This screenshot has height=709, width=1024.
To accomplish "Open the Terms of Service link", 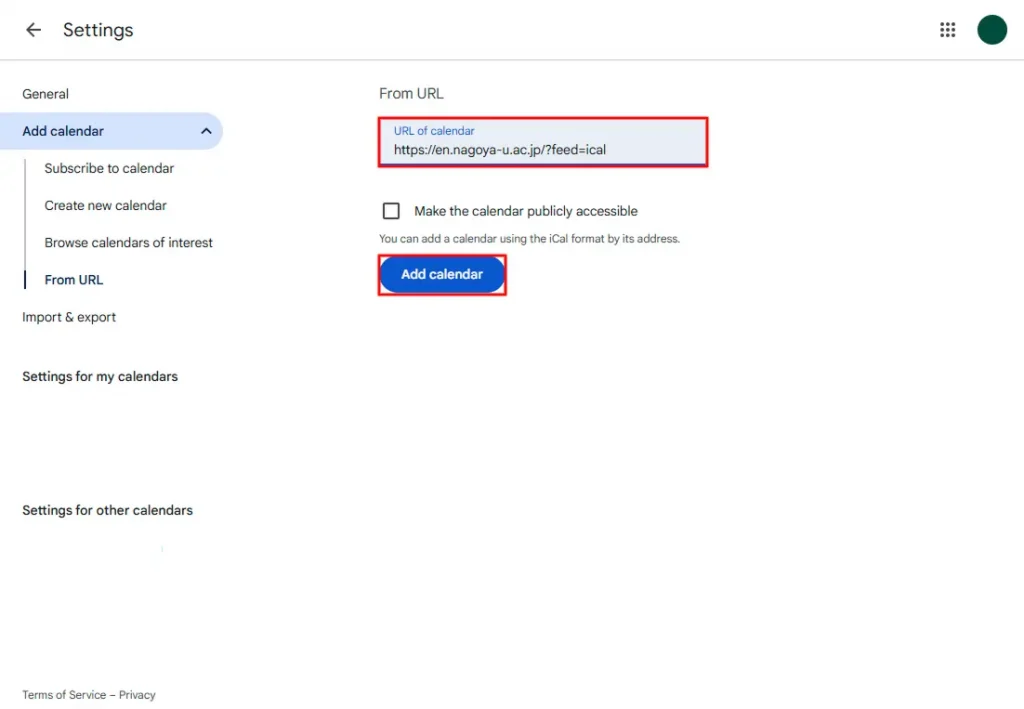I will click(x=63, y=694).
